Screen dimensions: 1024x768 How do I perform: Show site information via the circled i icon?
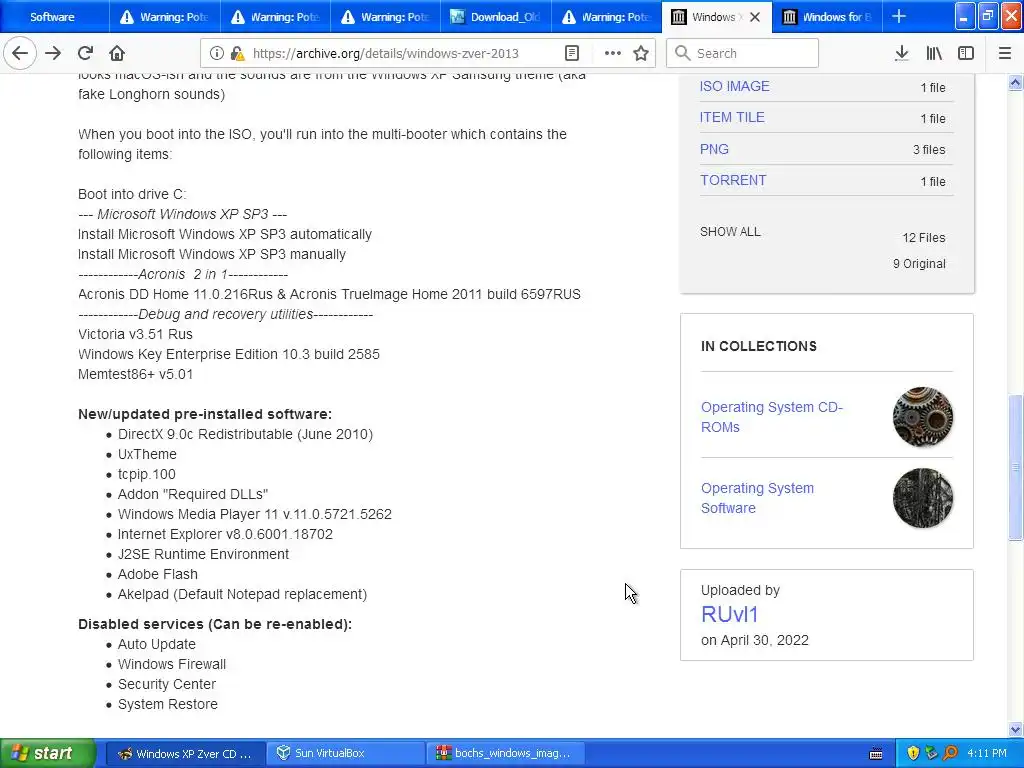tap(217, 53)
